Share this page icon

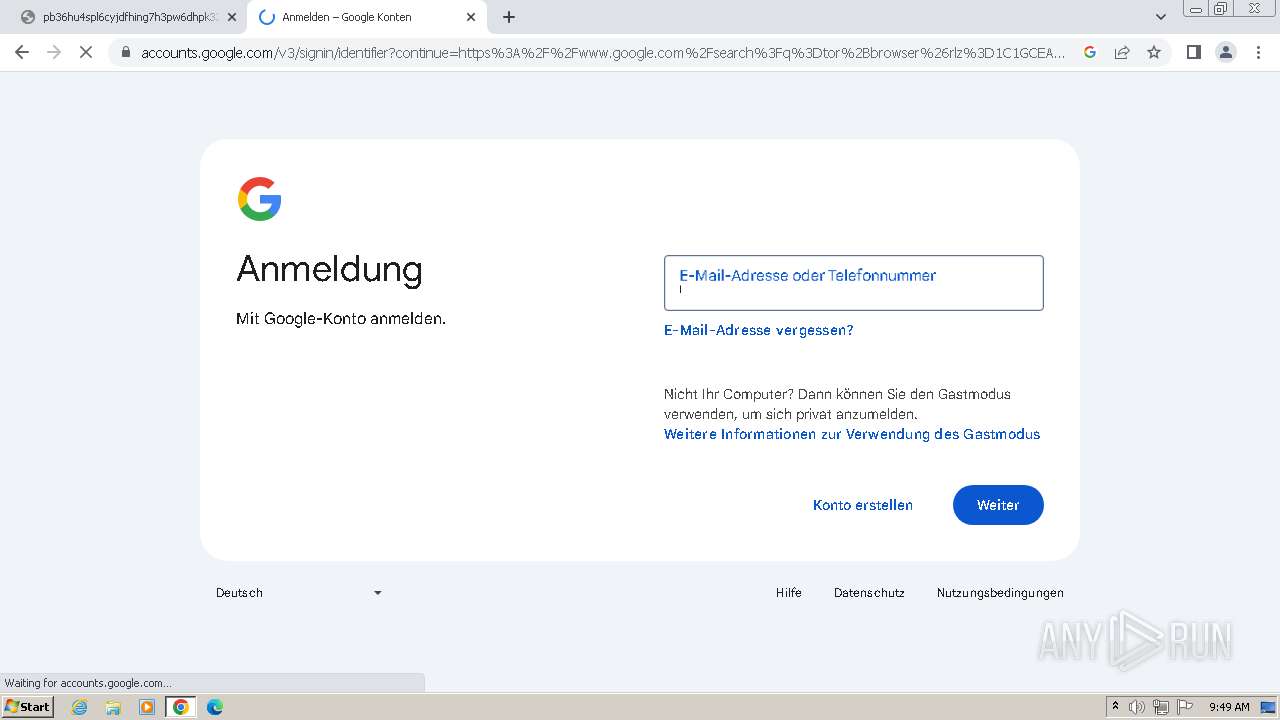click(1122, 52)
